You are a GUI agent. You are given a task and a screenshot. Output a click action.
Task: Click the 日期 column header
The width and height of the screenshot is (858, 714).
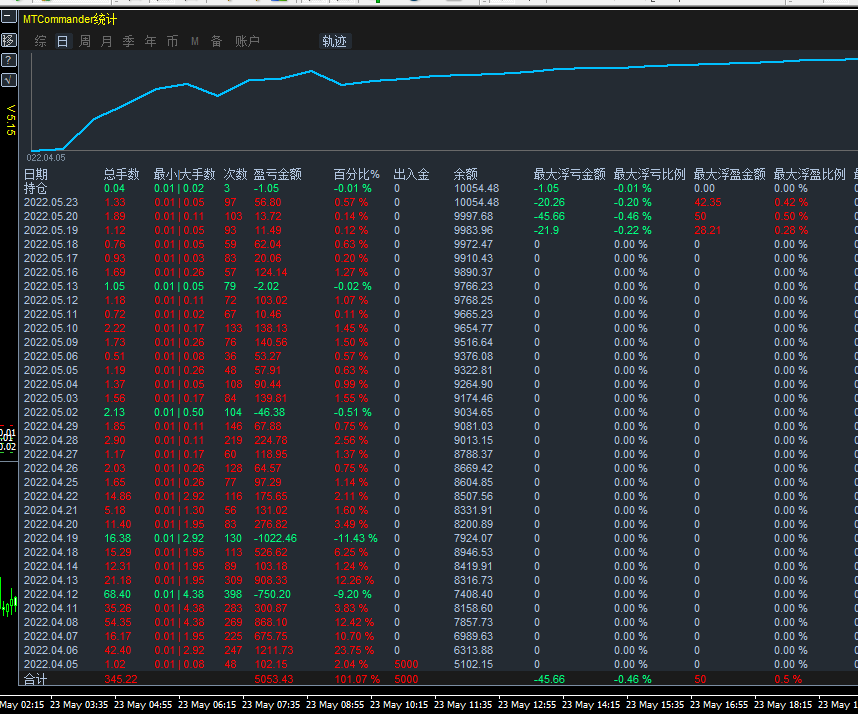(36, 174)
